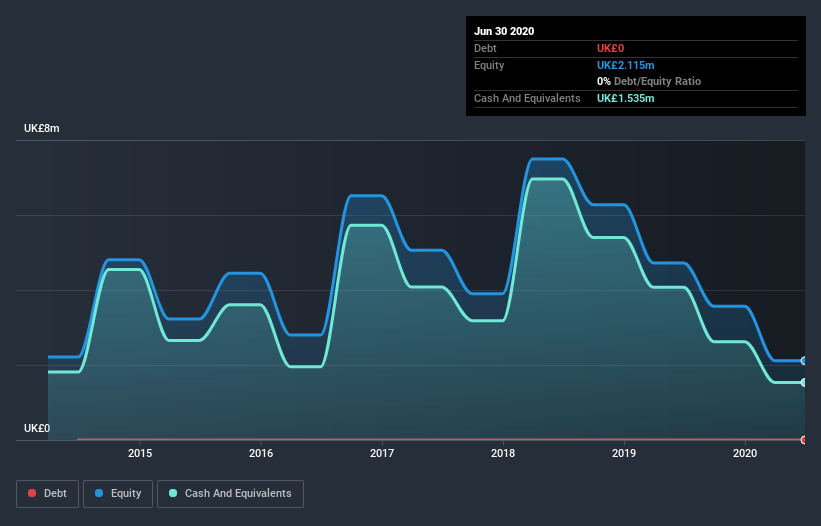Click the UK£0 y-axis label
821x526 pixels.
(37, 429)
